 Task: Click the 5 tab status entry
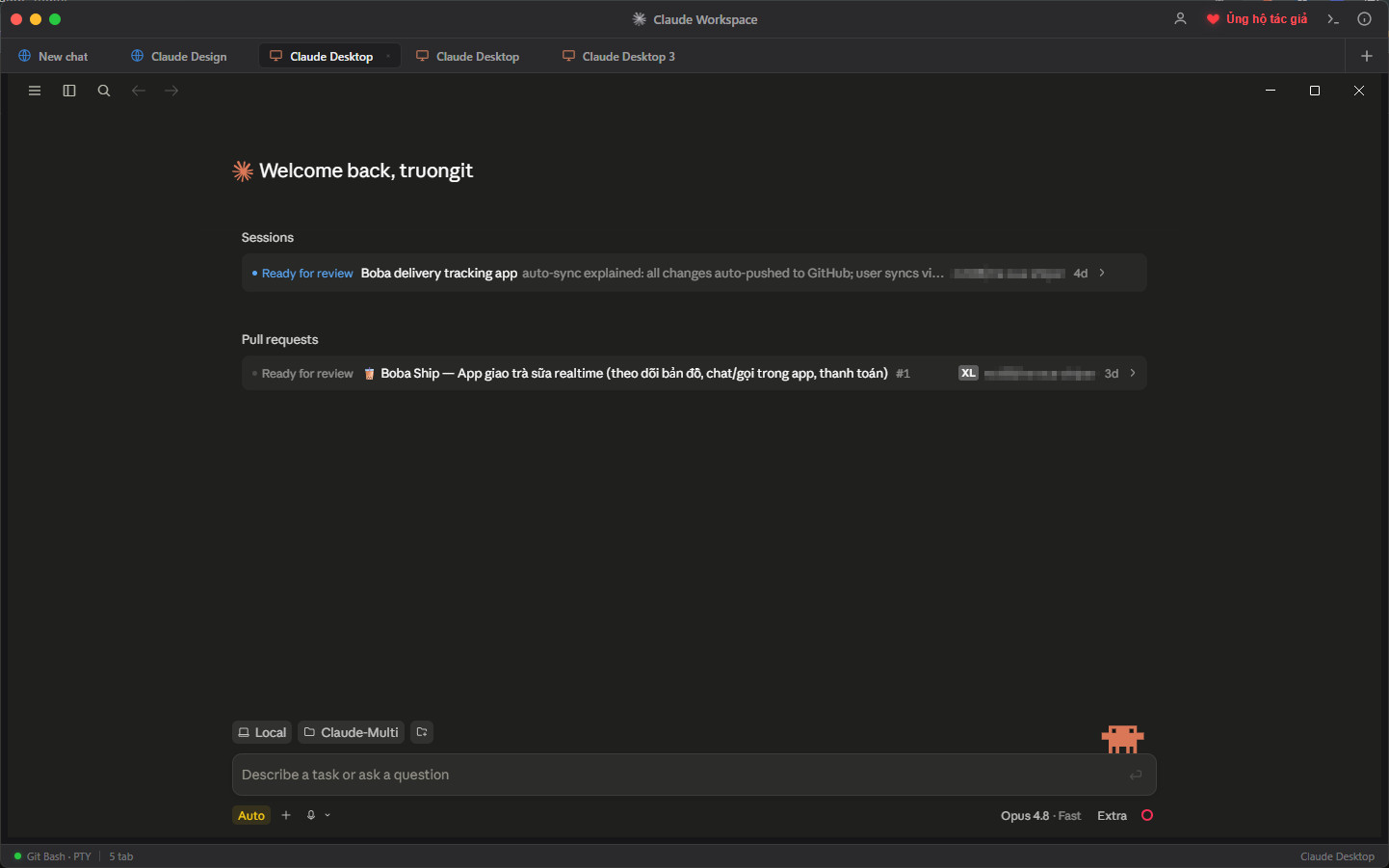pos(121,856)
